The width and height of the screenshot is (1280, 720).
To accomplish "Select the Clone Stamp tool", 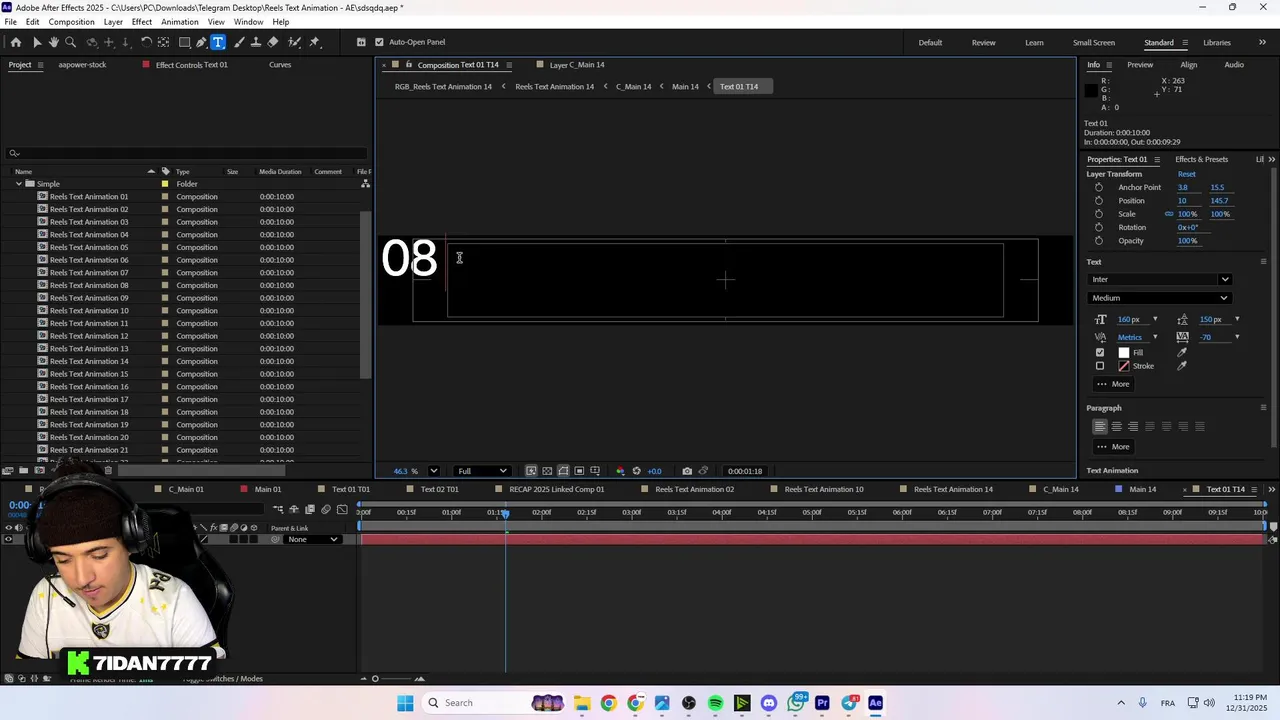I will coord(256,42).
